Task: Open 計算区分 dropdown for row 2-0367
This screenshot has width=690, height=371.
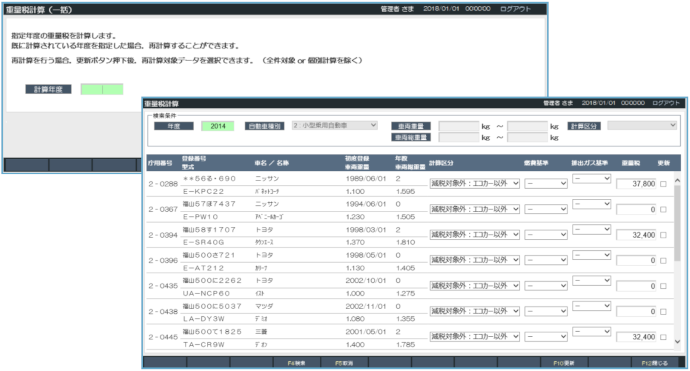Action: 475,209
